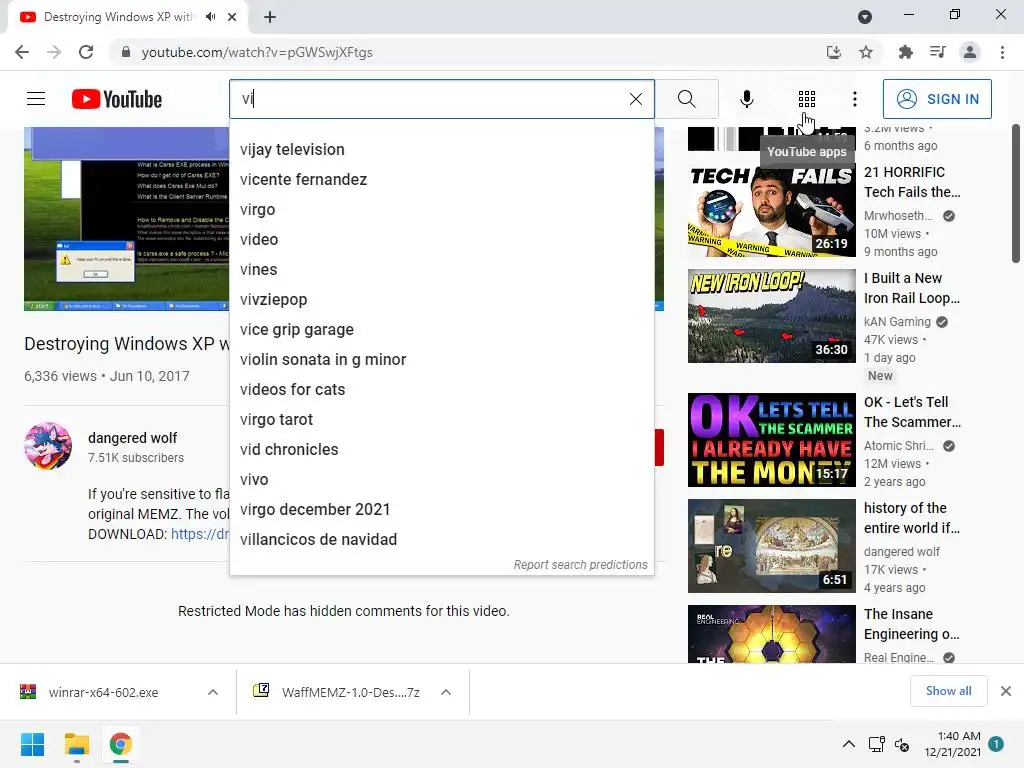Choose suggestion 'video'
The image size is (1024, 768).
tap(441, 240)
